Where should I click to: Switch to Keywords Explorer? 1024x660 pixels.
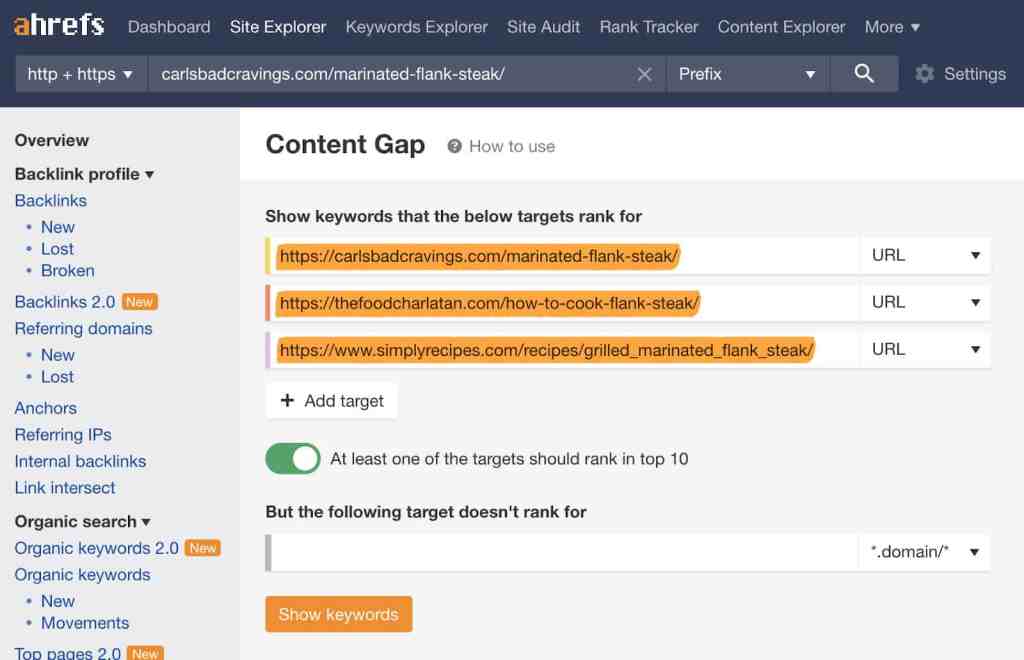point(416,27)
